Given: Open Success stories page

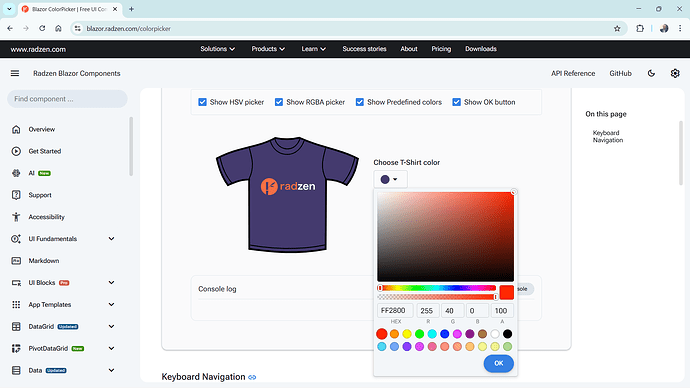Looking at the screenshot, I should tap(364, 49).
